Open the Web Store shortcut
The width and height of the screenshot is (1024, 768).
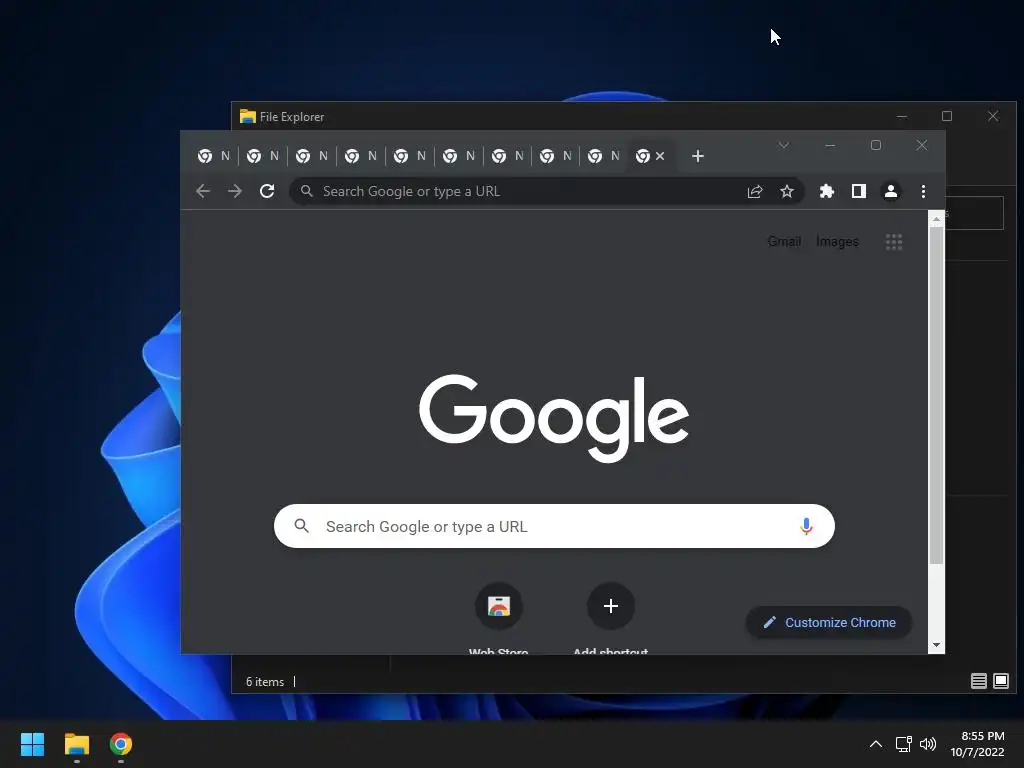pyautogui.click(x=499, y=606)
